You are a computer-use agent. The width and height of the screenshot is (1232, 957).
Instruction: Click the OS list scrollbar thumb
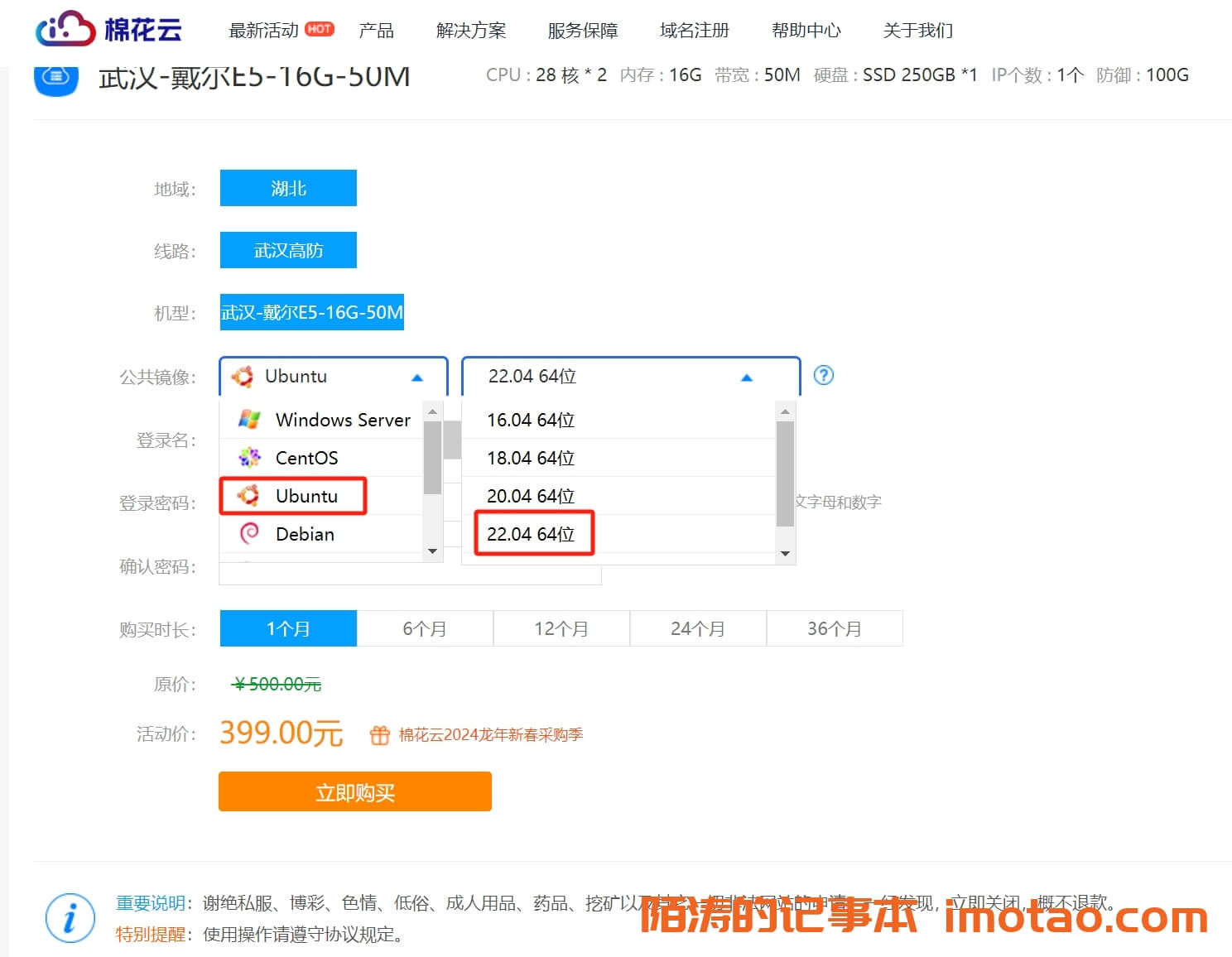click(x=432, y=458)
